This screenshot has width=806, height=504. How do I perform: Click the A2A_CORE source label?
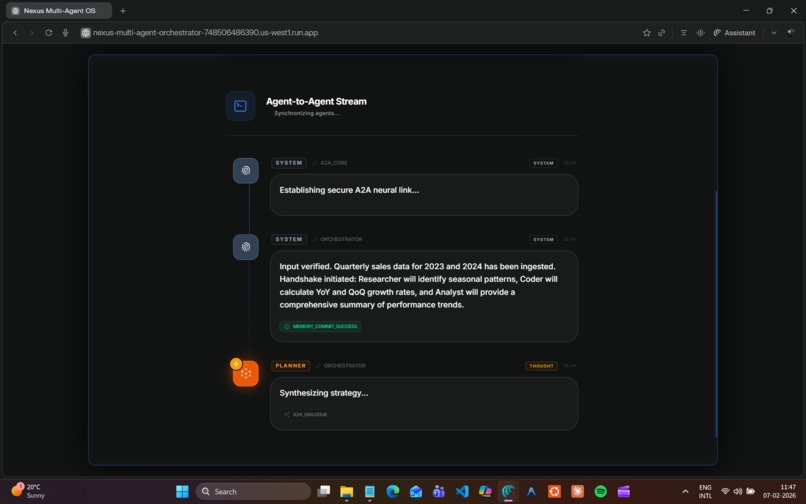click(334, 163)
